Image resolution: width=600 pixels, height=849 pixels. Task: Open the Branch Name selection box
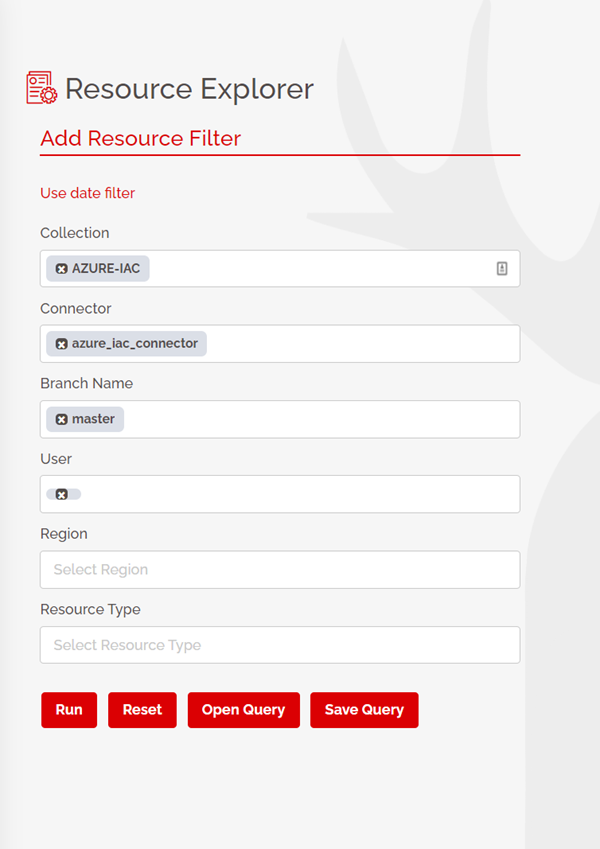click(x=320, y=419)
